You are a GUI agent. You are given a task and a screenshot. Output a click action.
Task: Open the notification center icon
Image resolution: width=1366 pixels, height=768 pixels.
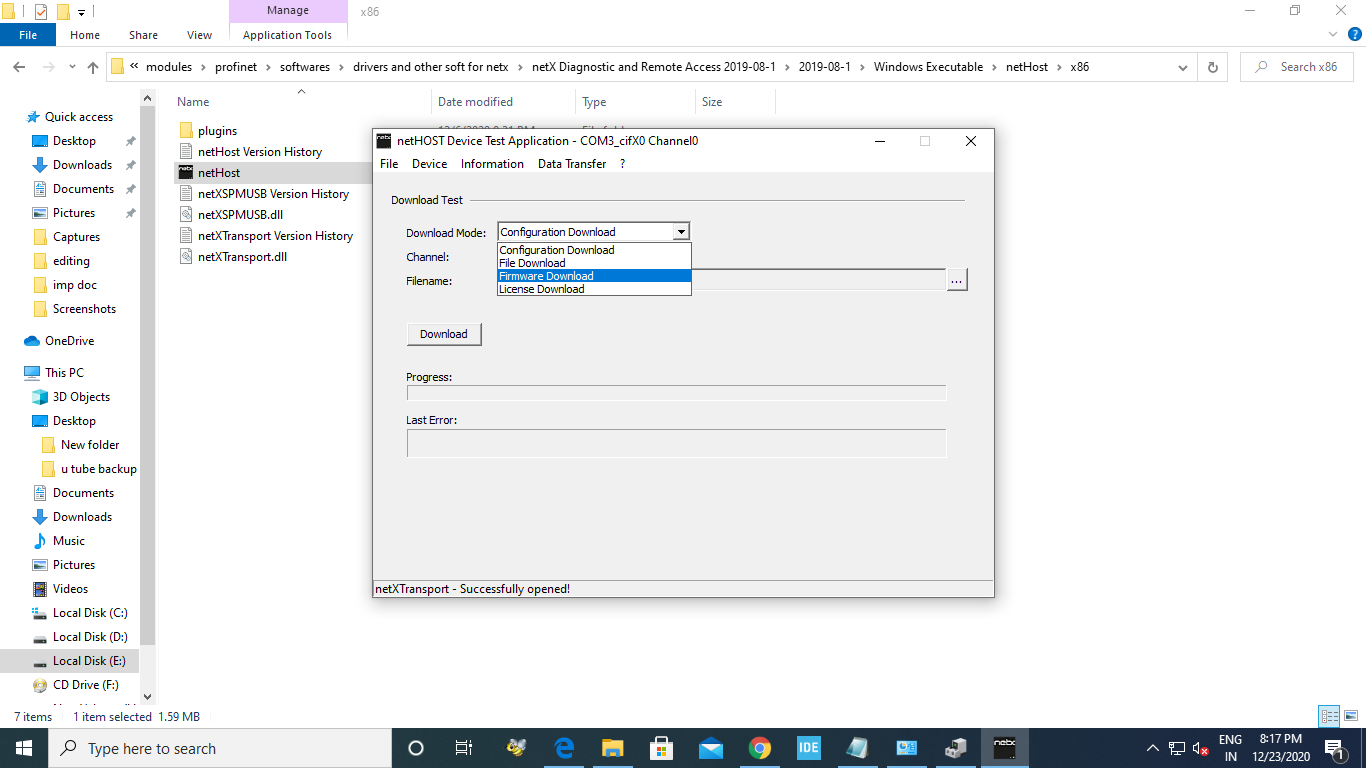point(1334,748)
